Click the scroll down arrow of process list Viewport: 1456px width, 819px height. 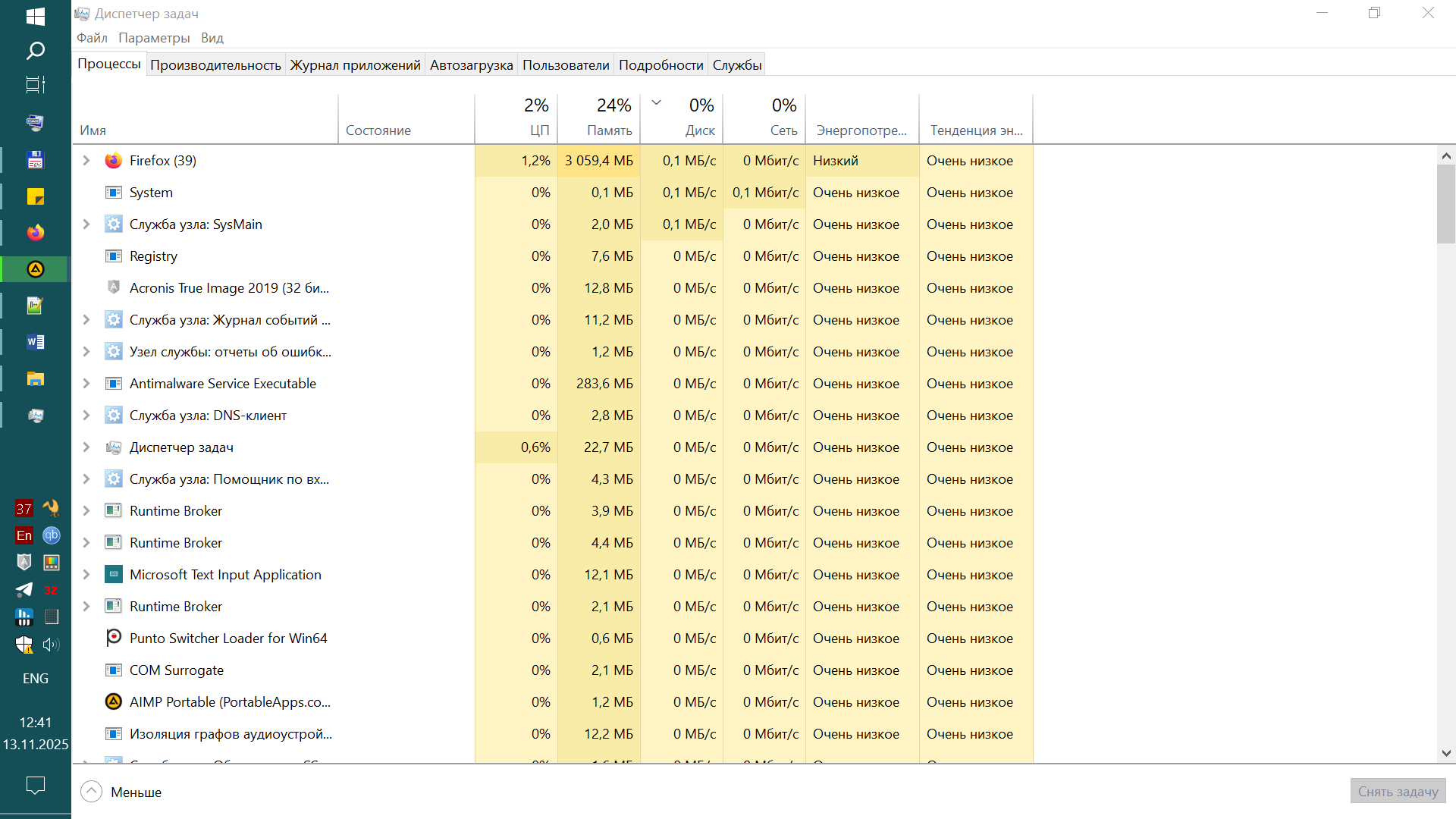1446,753
